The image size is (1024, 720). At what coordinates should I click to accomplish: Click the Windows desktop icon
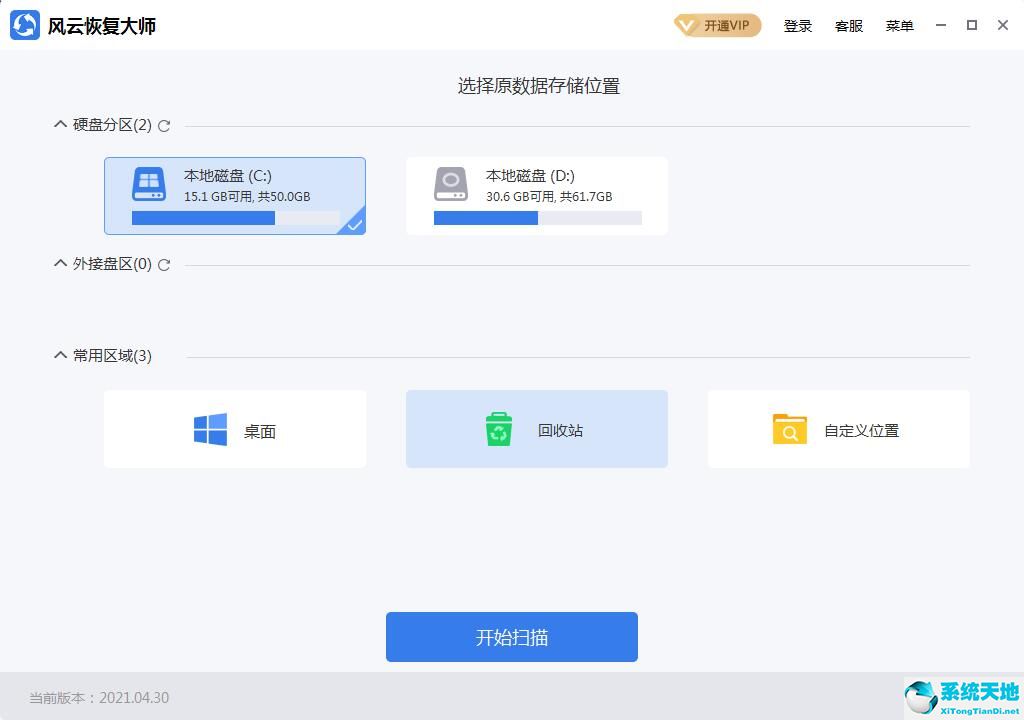[x=210, y=429]
